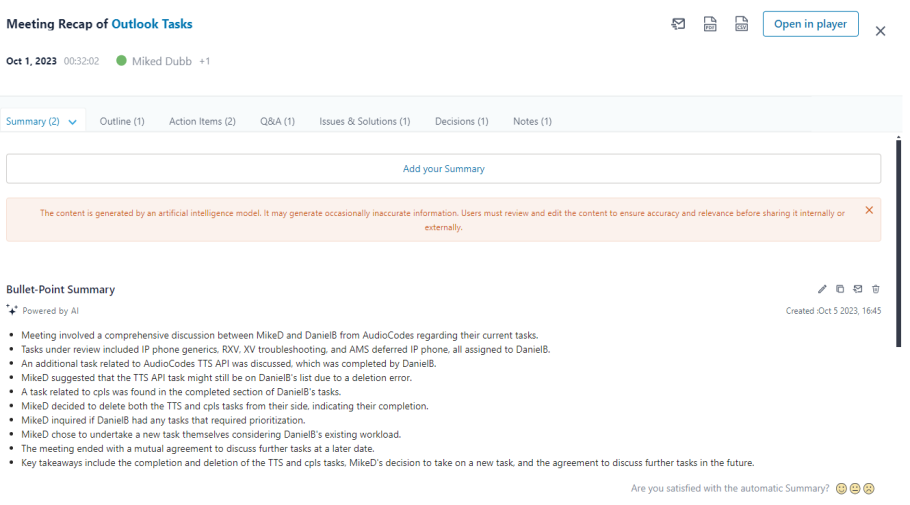Click the Open in player button

click(x=810, y=24)
